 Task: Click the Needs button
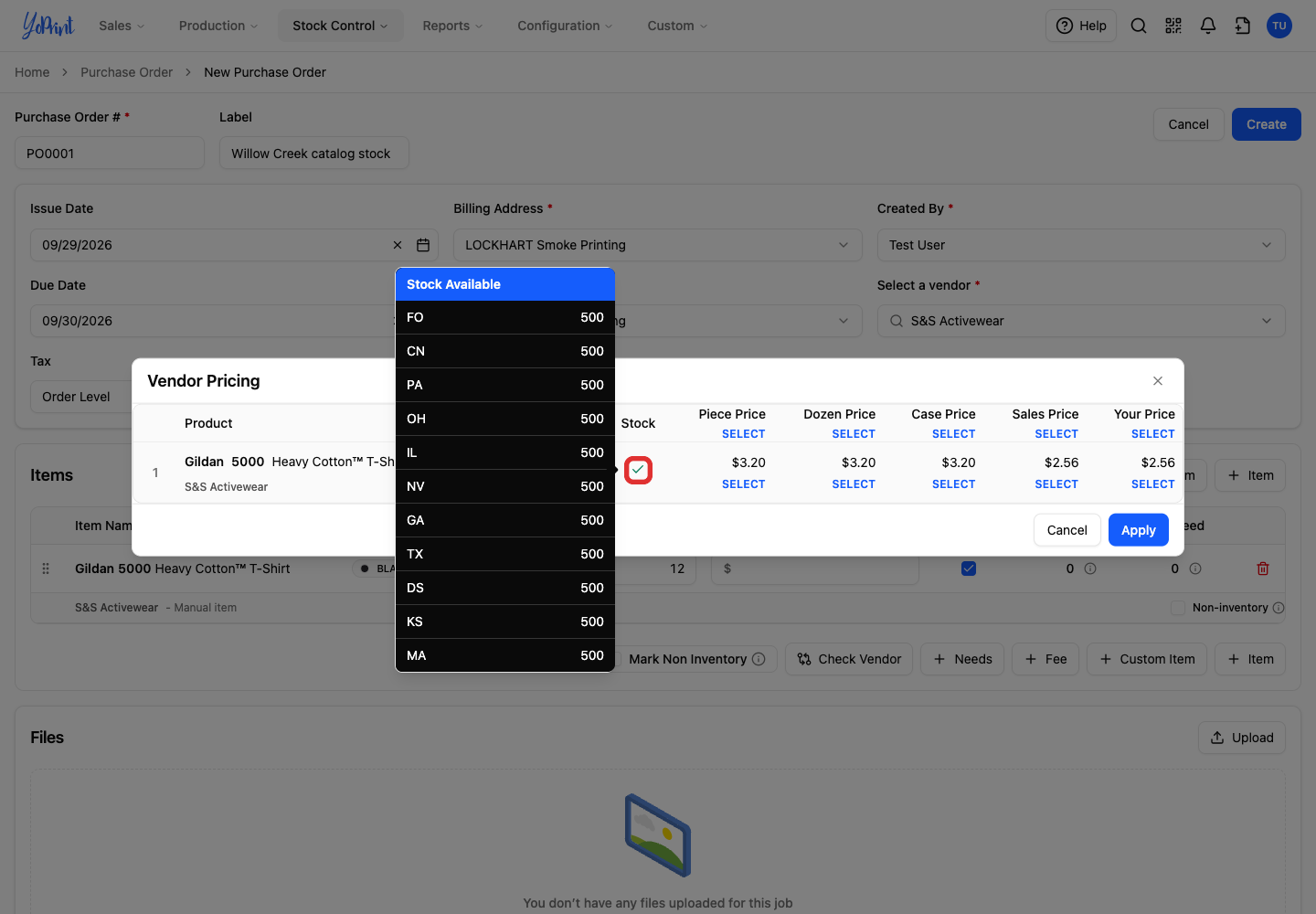(x=962, y=659)
